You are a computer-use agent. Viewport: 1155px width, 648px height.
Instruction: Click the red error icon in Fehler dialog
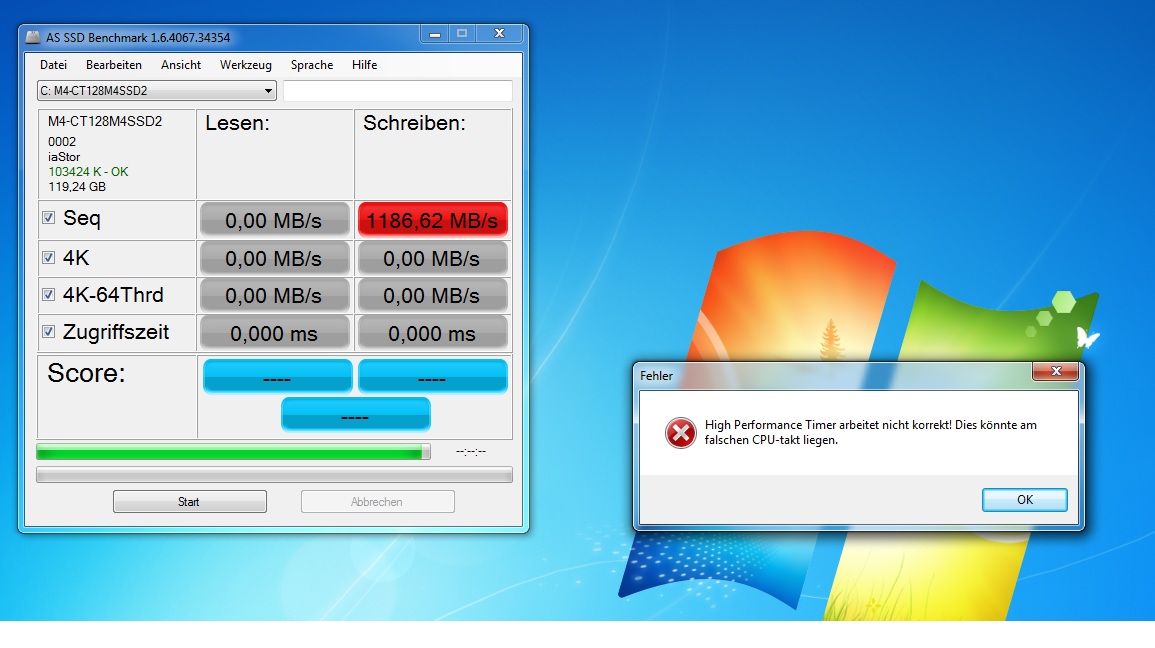point(681,433)
